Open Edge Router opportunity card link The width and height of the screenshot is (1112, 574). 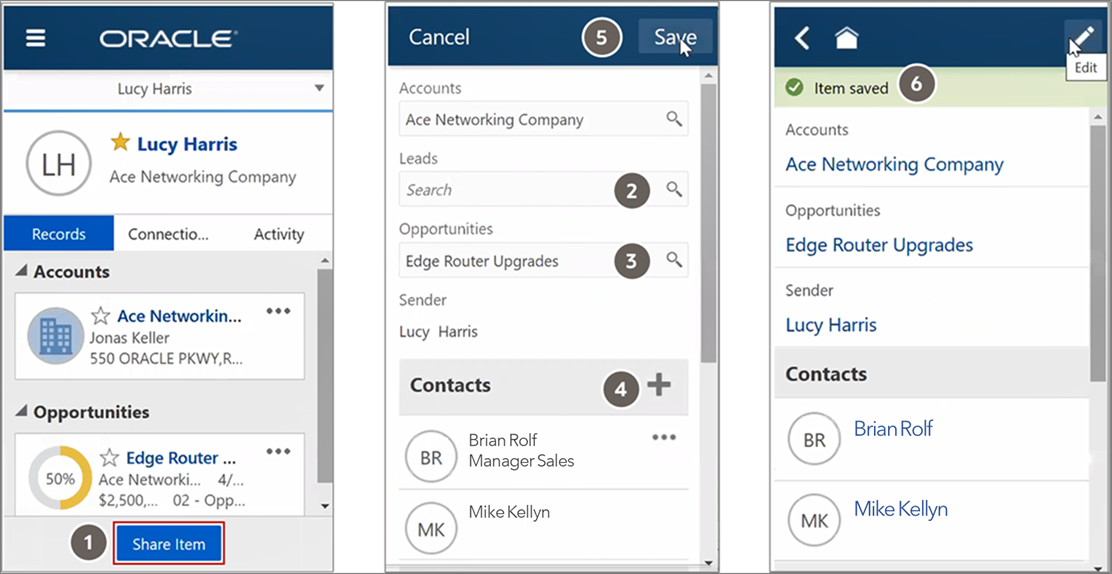point(182,457)
